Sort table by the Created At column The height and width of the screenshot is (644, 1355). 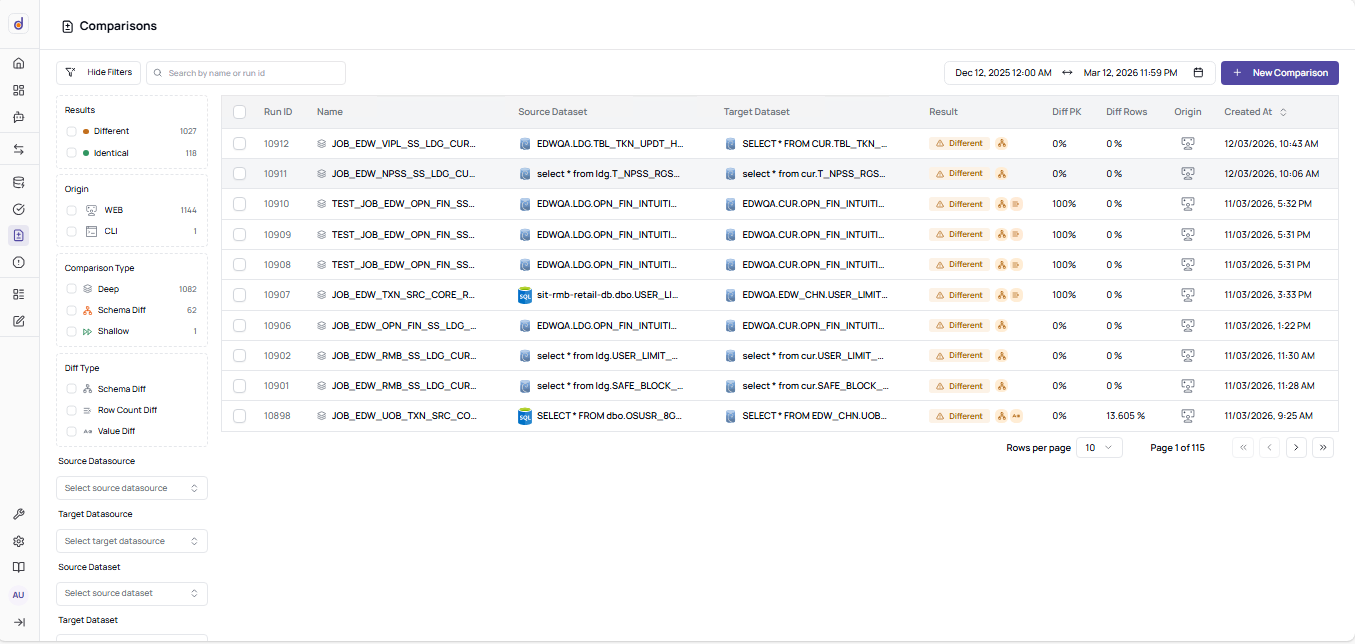coord(1251,111)
